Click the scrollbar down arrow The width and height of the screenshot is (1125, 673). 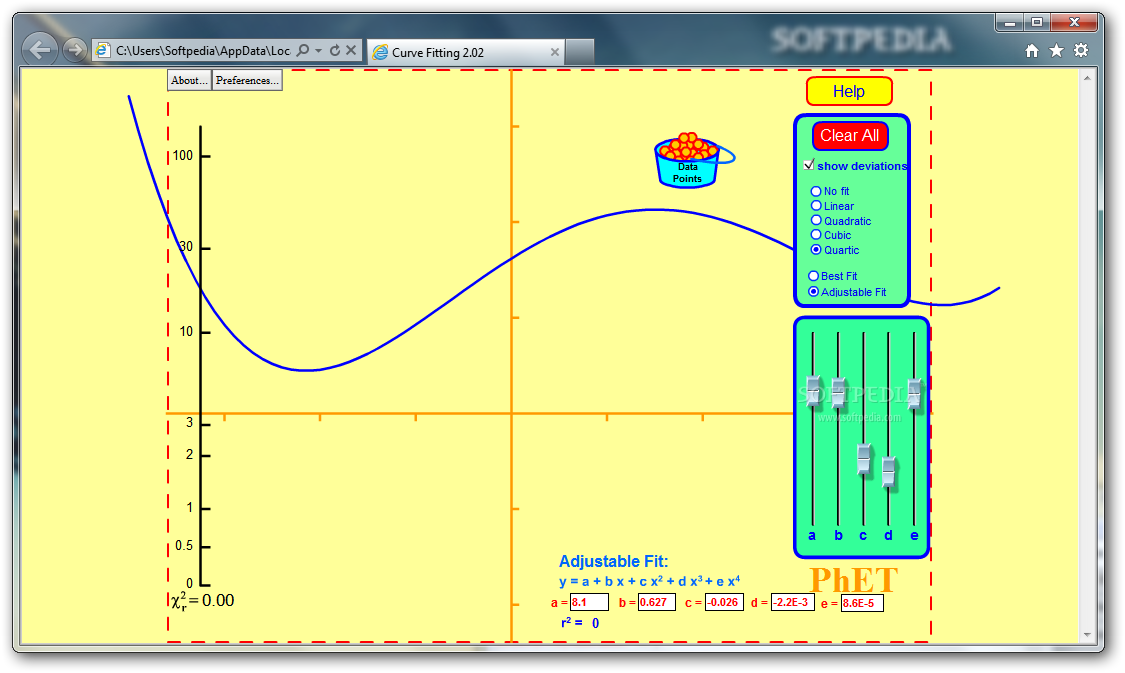tap(1087, 635)
